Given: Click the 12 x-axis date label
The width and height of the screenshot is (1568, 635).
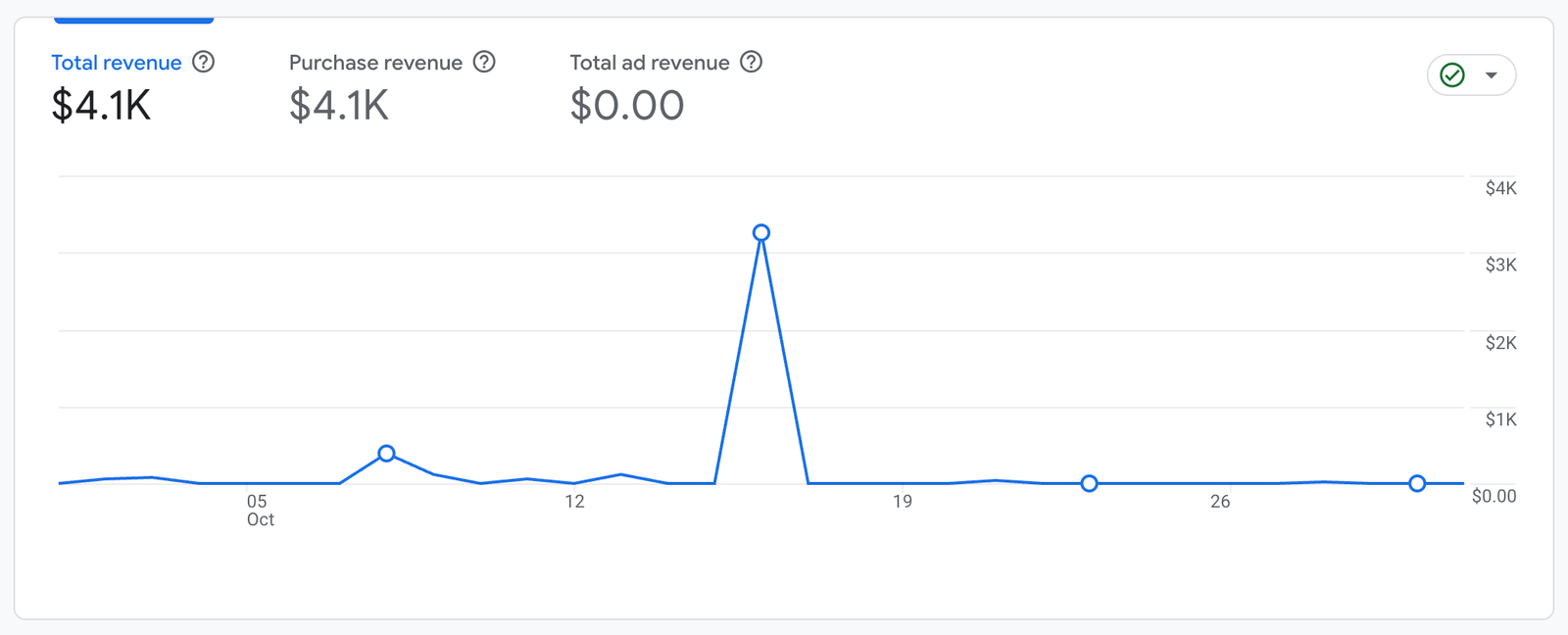Looking at the screenshot, I should (574, 502).
